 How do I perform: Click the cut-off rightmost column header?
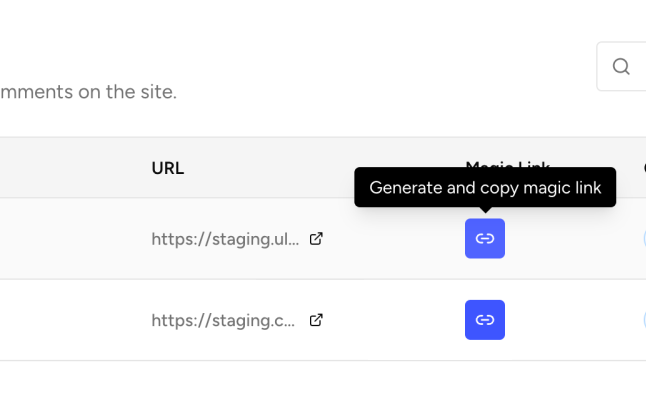(x=643, y=167)
